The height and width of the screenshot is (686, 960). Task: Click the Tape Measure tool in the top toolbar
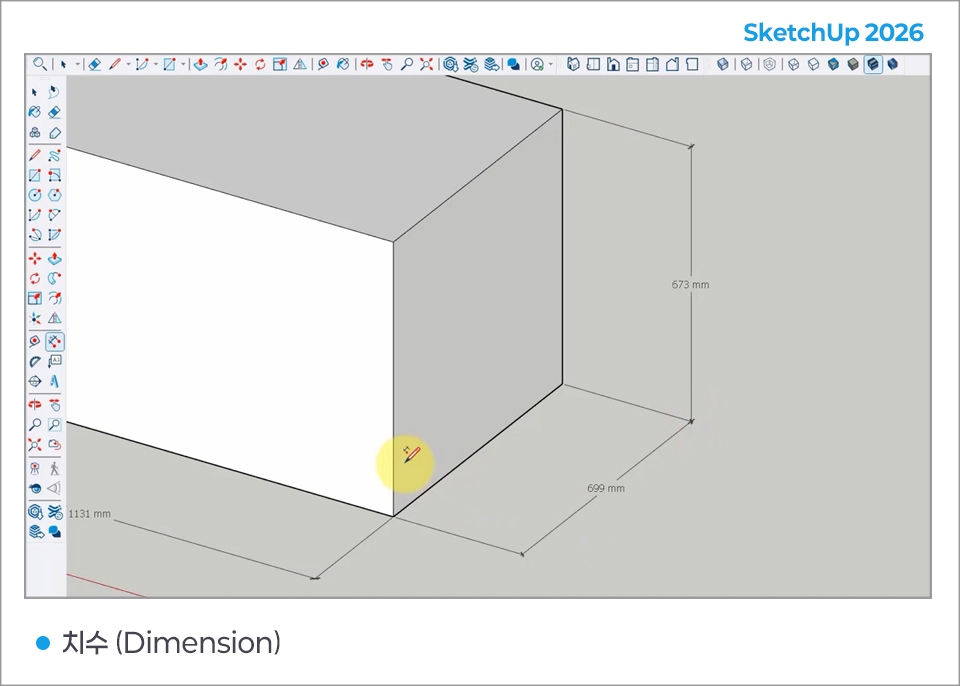click(x=323, y=64)
